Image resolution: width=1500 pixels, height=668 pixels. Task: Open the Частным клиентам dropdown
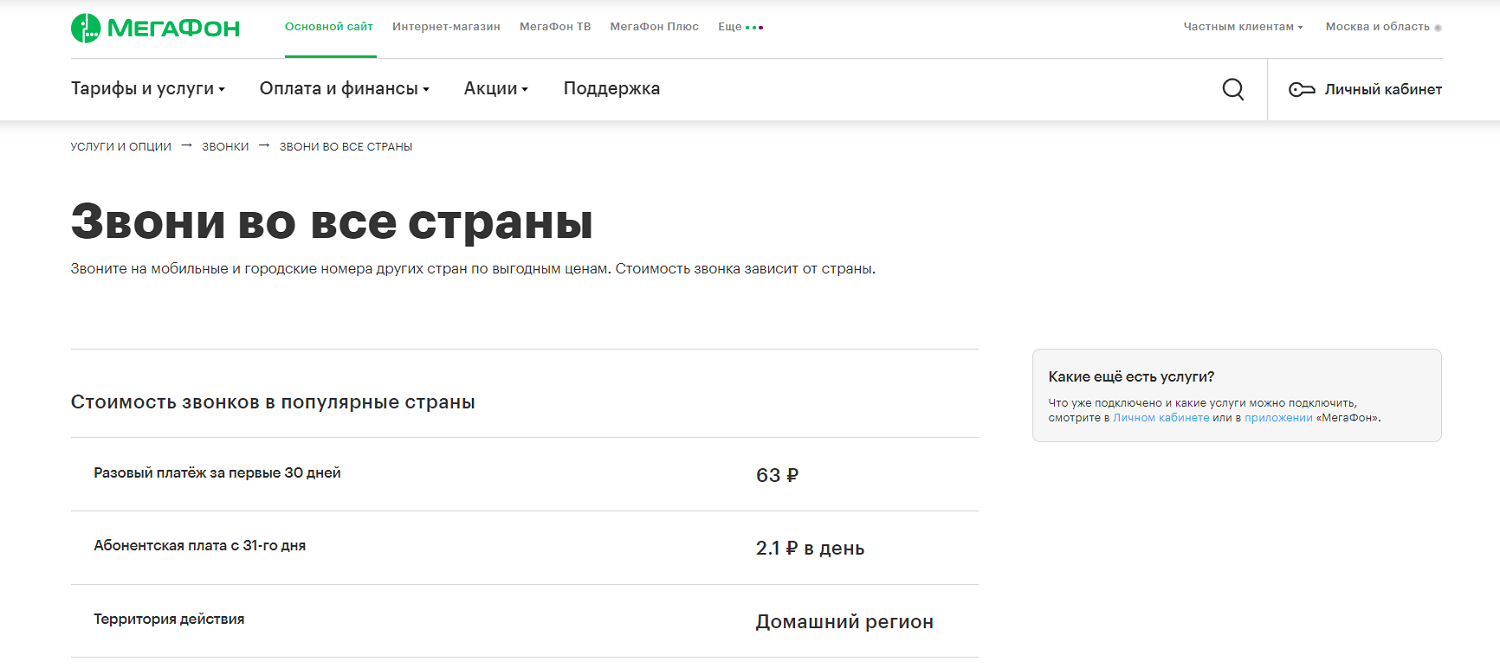coord(1243,26)
